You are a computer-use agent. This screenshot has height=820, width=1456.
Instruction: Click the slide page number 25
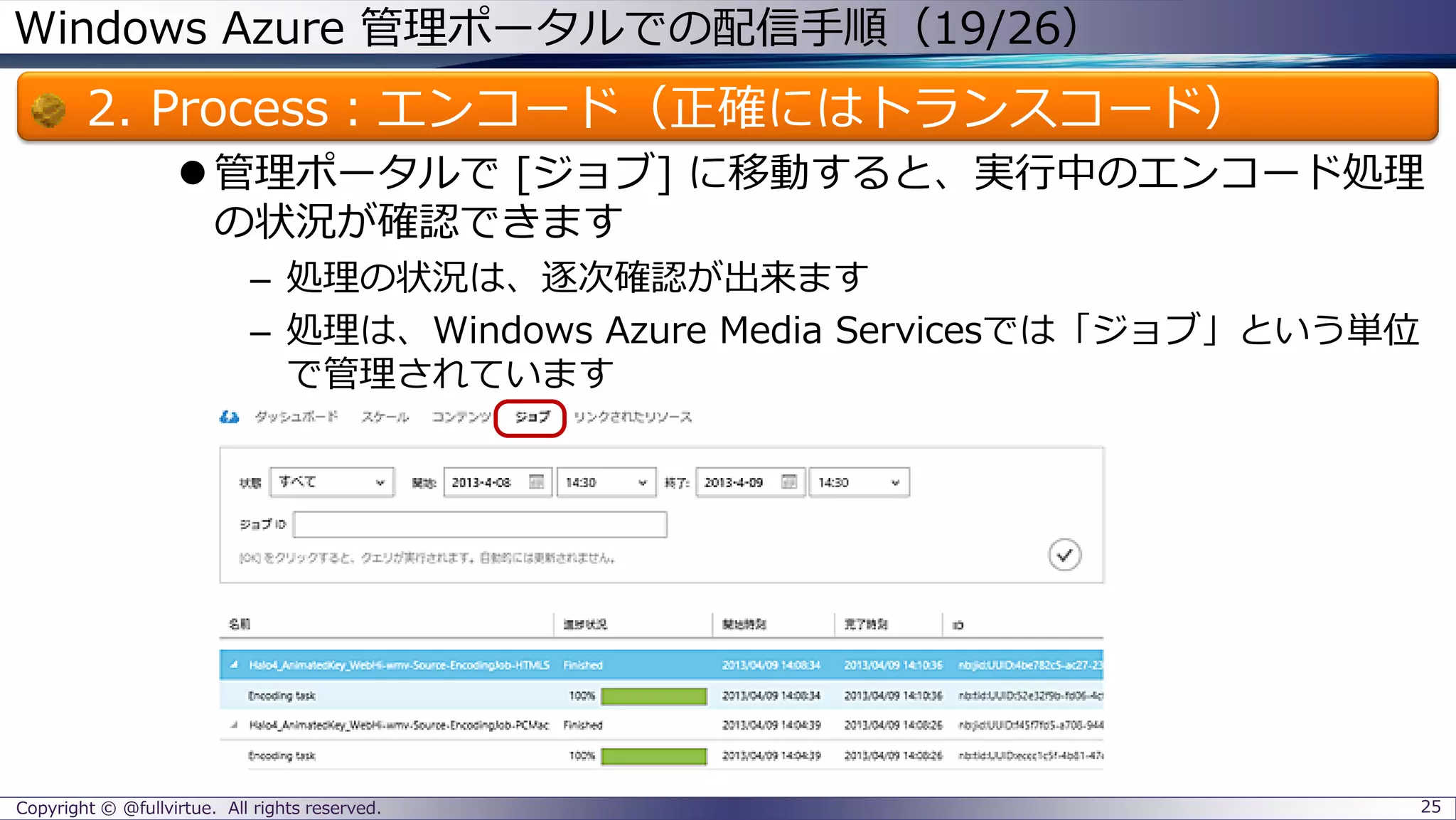click(x=1430, y=806)
